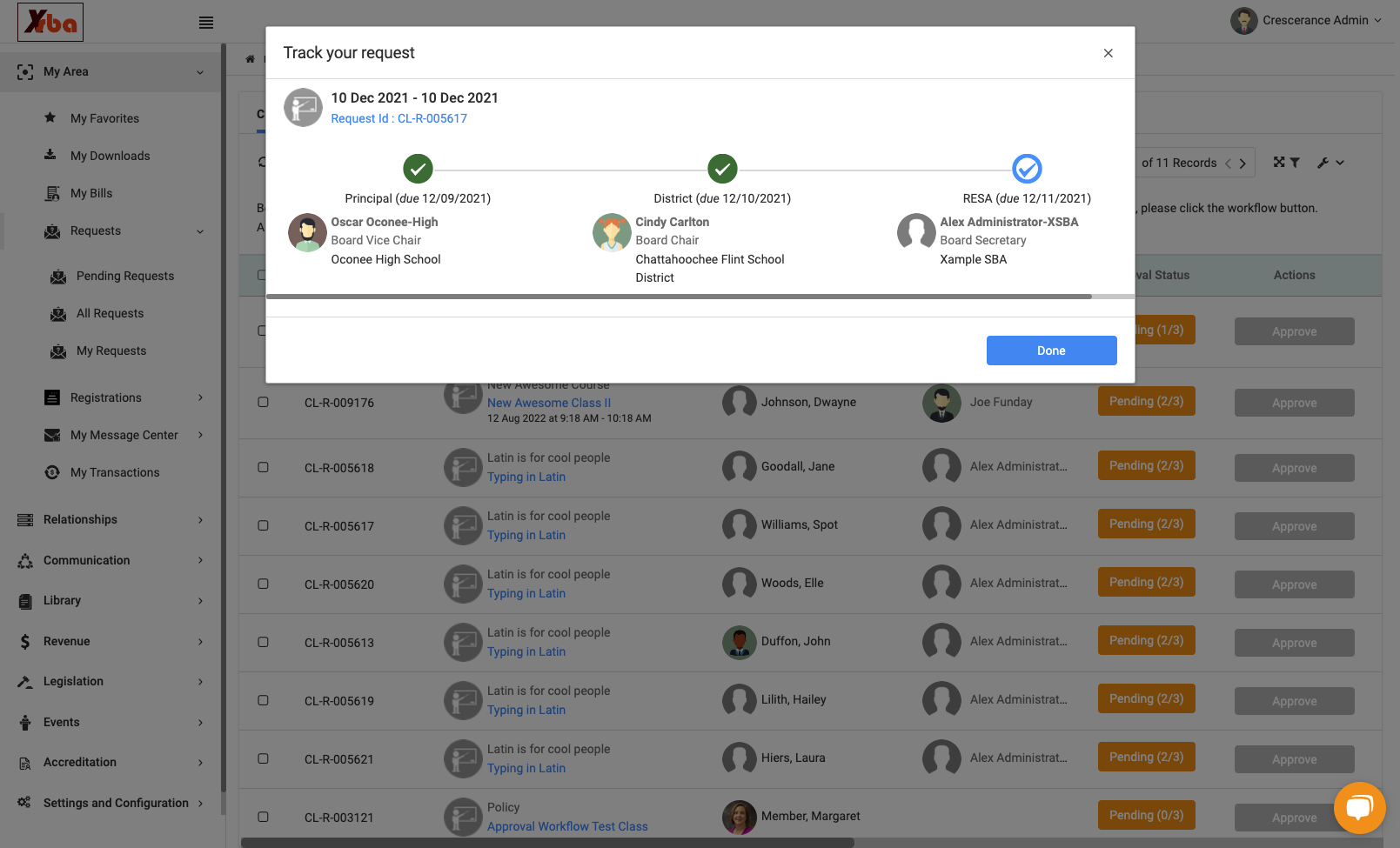Go to previous records page arrow
This screenshot has width=1400, height=848.
(x=1228, y=164)
